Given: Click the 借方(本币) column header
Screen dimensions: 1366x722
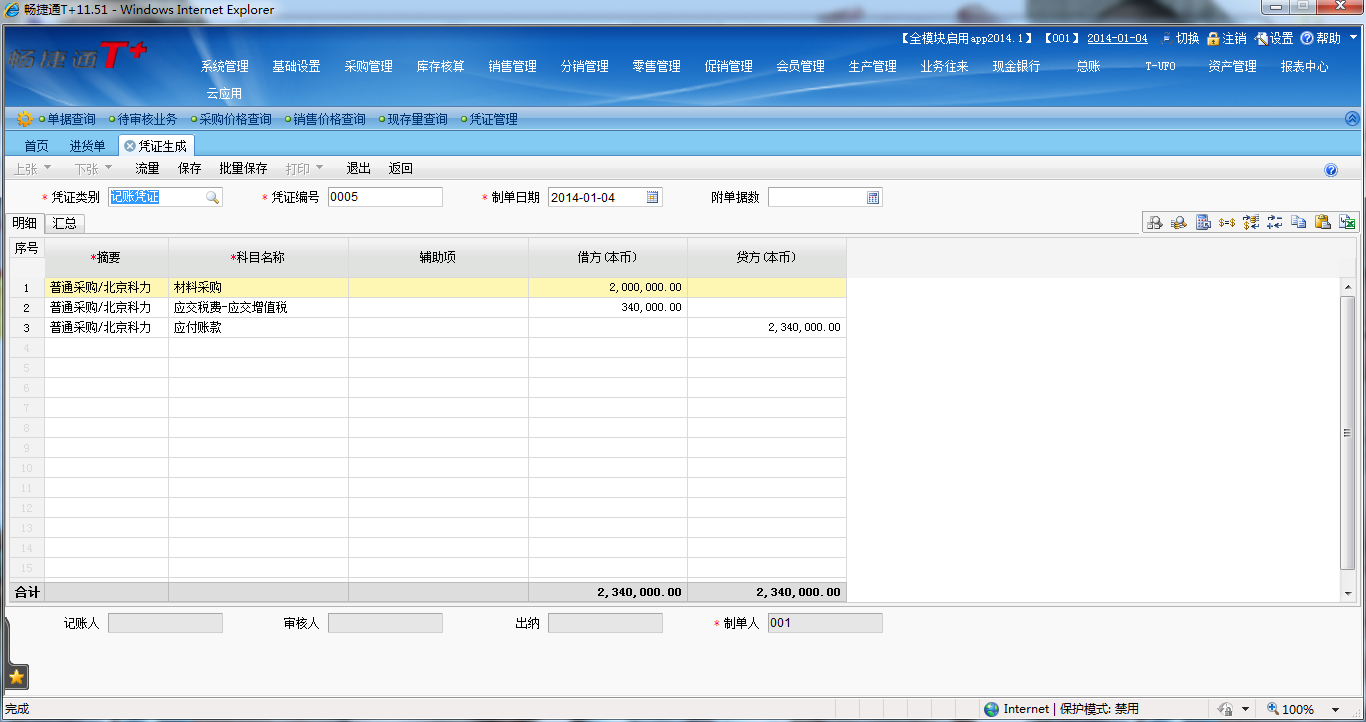Looking at the screenshot, I should (608, 257).
